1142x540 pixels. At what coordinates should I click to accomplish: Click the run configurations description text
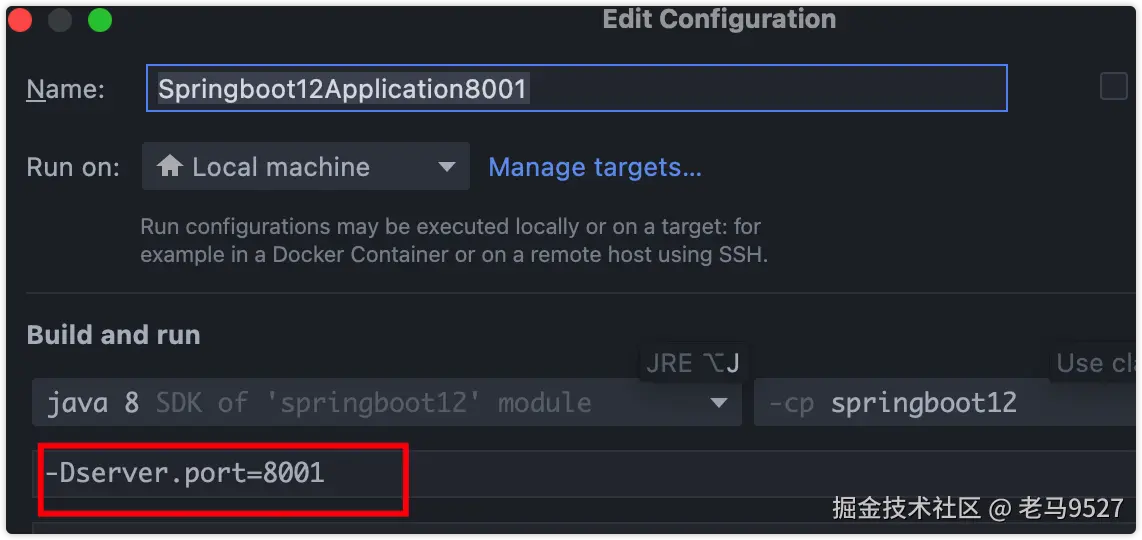[x=453, y=241]
